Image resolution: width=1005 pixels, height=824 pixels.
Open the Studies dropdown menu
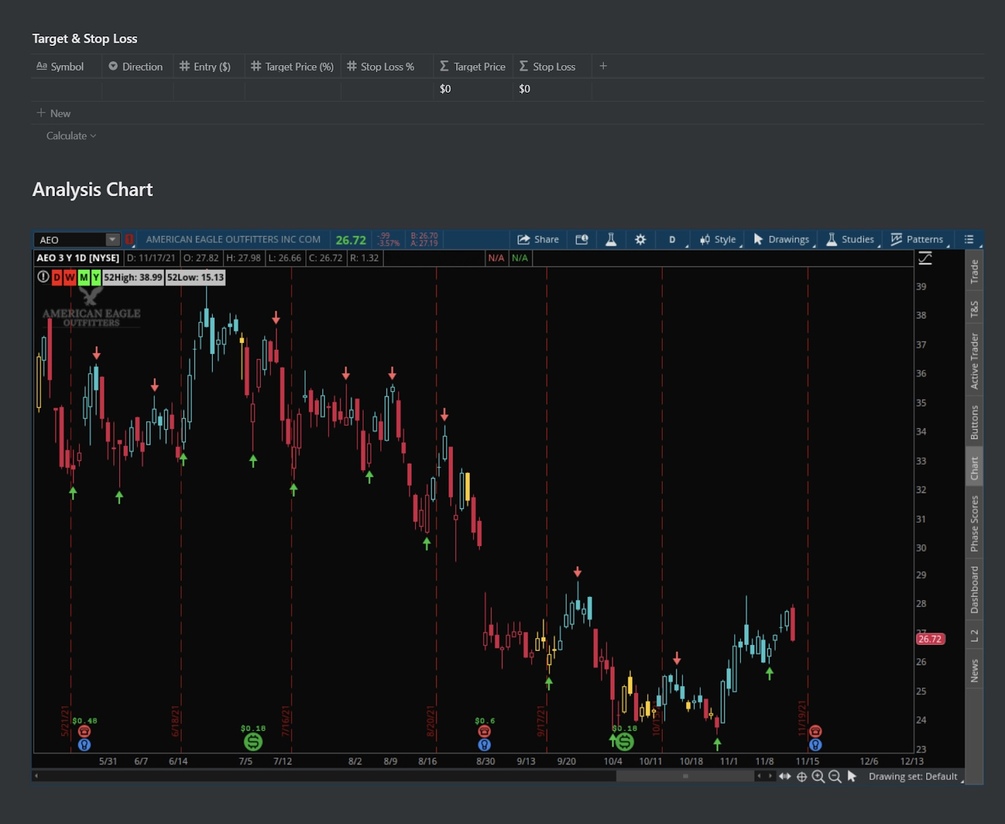click(x=850, y=239)
